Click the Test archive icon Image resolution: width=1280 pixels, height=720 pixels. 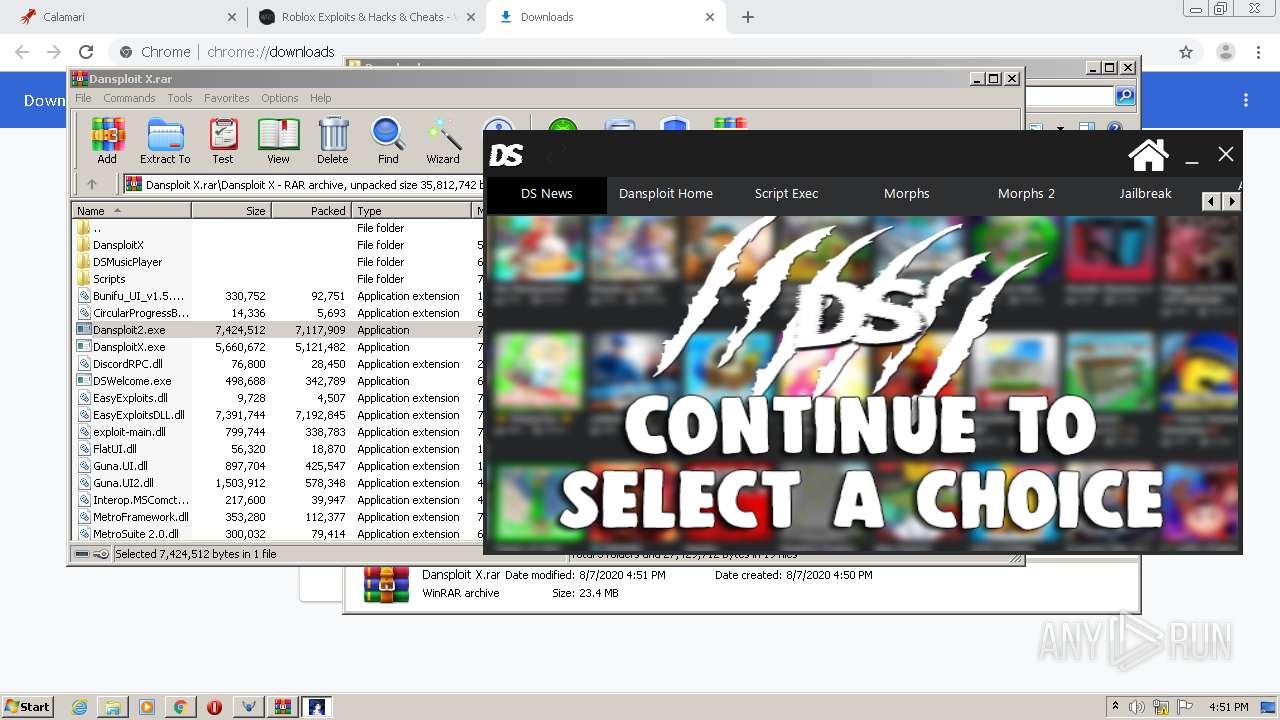coord(223,141)
